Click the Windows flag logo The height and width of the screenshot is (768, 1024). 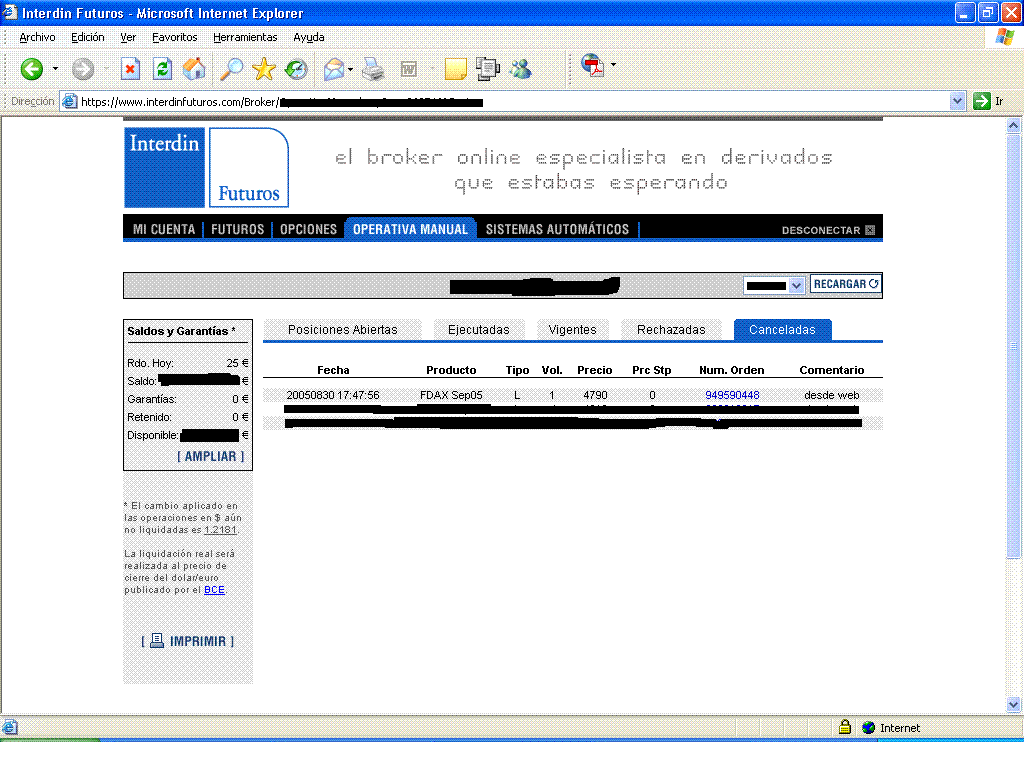(x=1004, y=37)
